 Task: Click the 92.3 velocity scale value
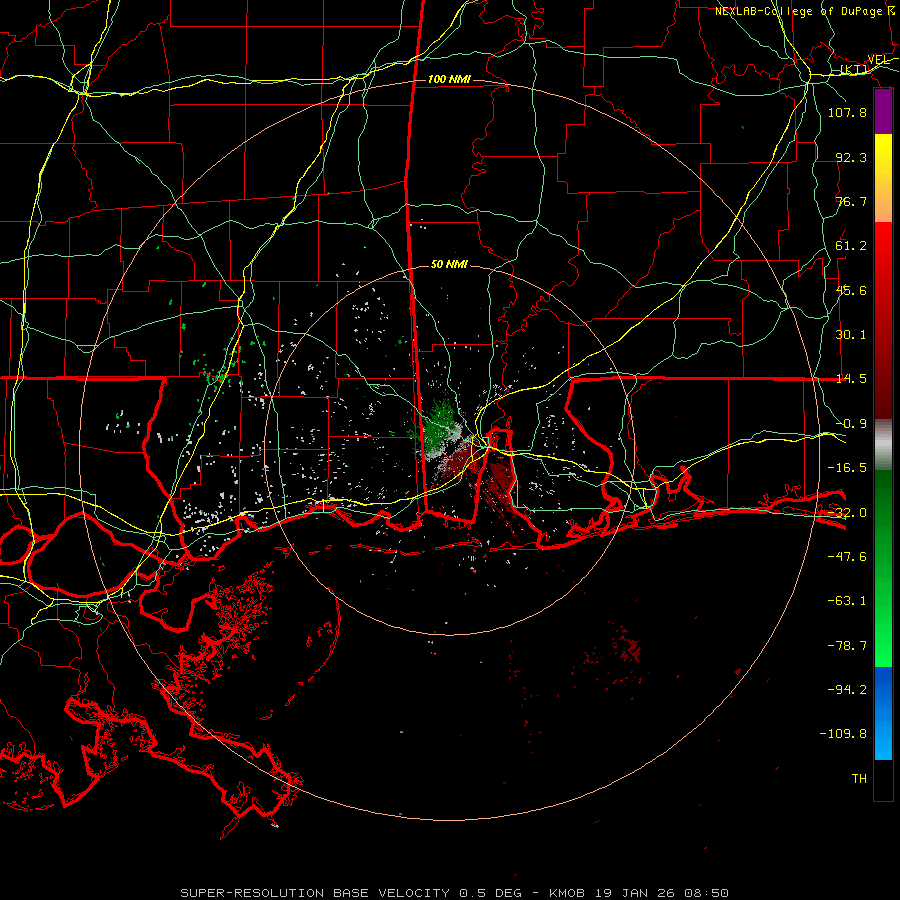[x=851, y=157]
